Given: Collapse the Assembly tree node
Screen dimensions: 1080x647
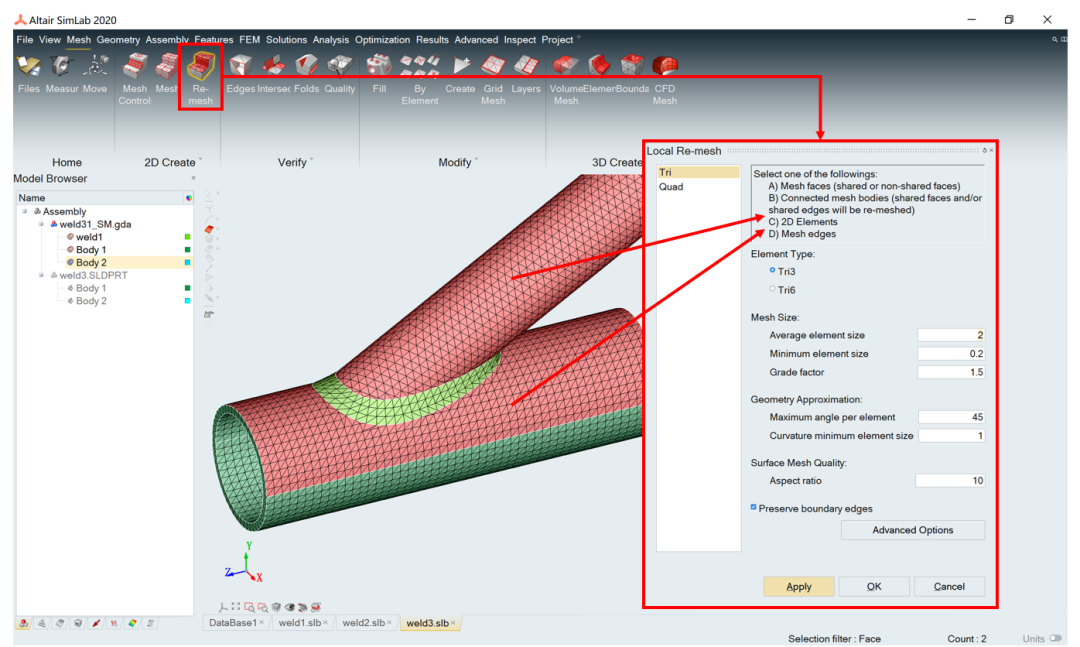Looking at the screenshot, I should (25, 212).
